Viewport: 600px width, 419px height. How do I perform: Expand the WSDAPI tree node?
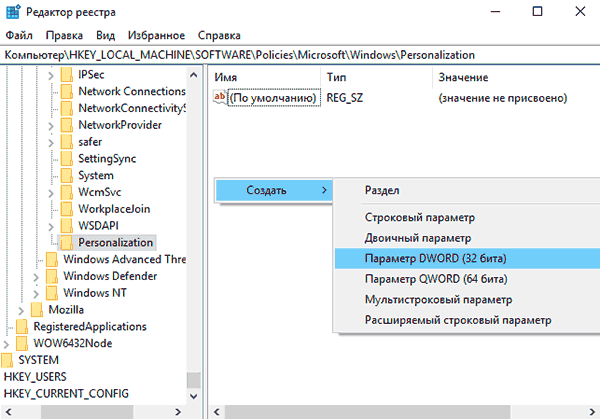[x=51, y=227]
